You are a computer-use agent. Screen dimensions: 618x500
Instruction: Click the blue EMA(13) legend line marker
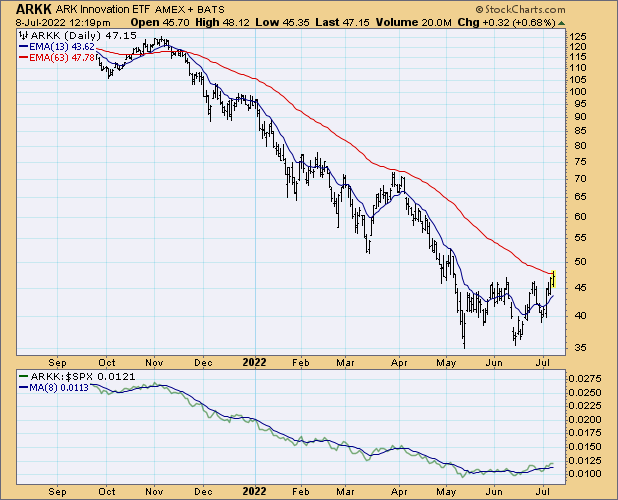click(24, 46)
